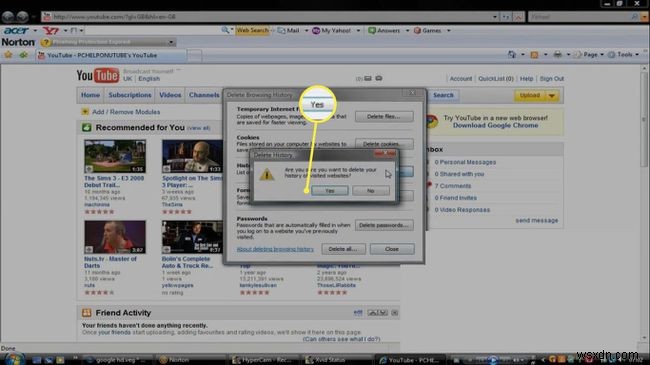Click Delete files button
The image size is (650, 365).
tap(384, 117)
